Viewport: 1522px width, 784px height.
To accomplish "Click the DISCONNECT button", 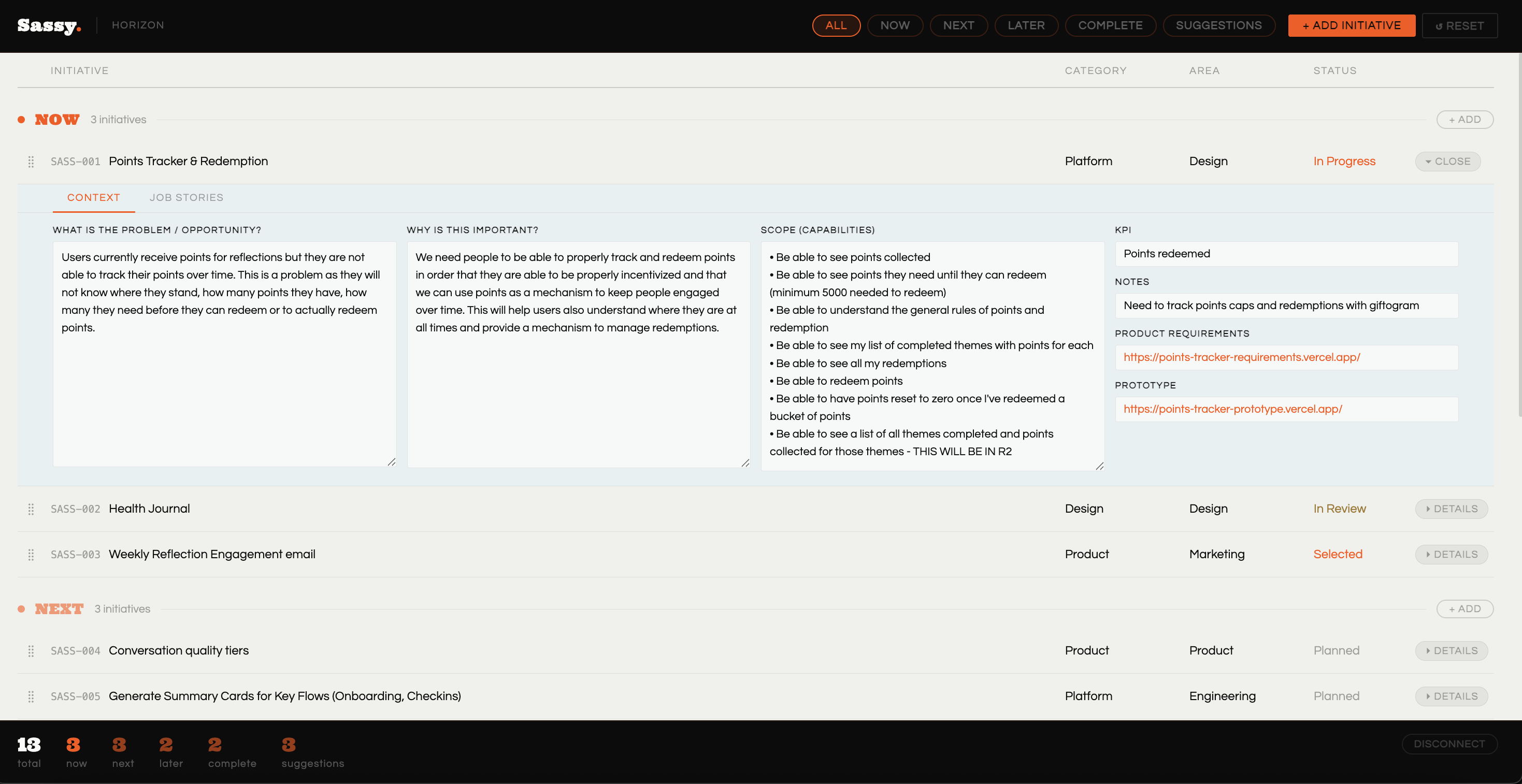I will 1449,744.
